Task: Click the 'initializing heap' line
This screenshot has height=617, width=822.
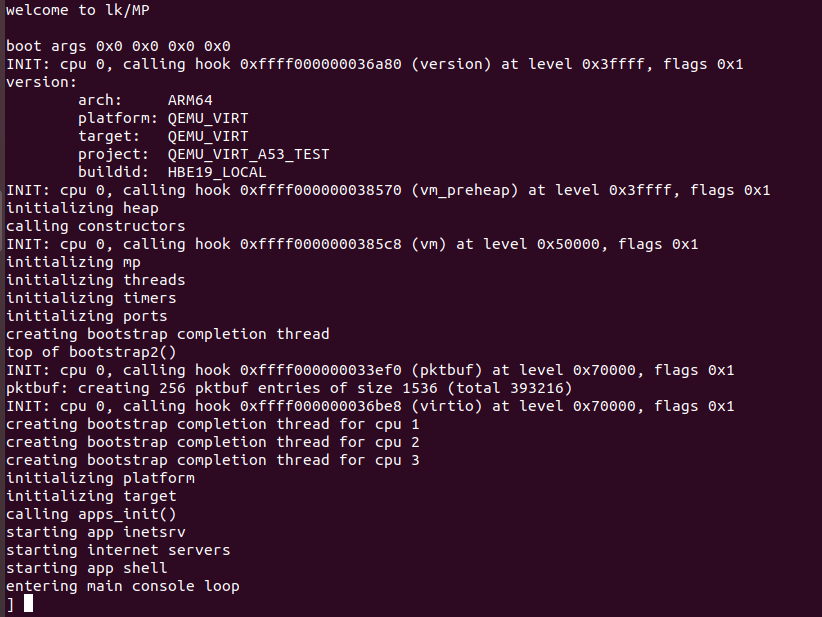Action: pyautogui.click(x=82, y=208)
